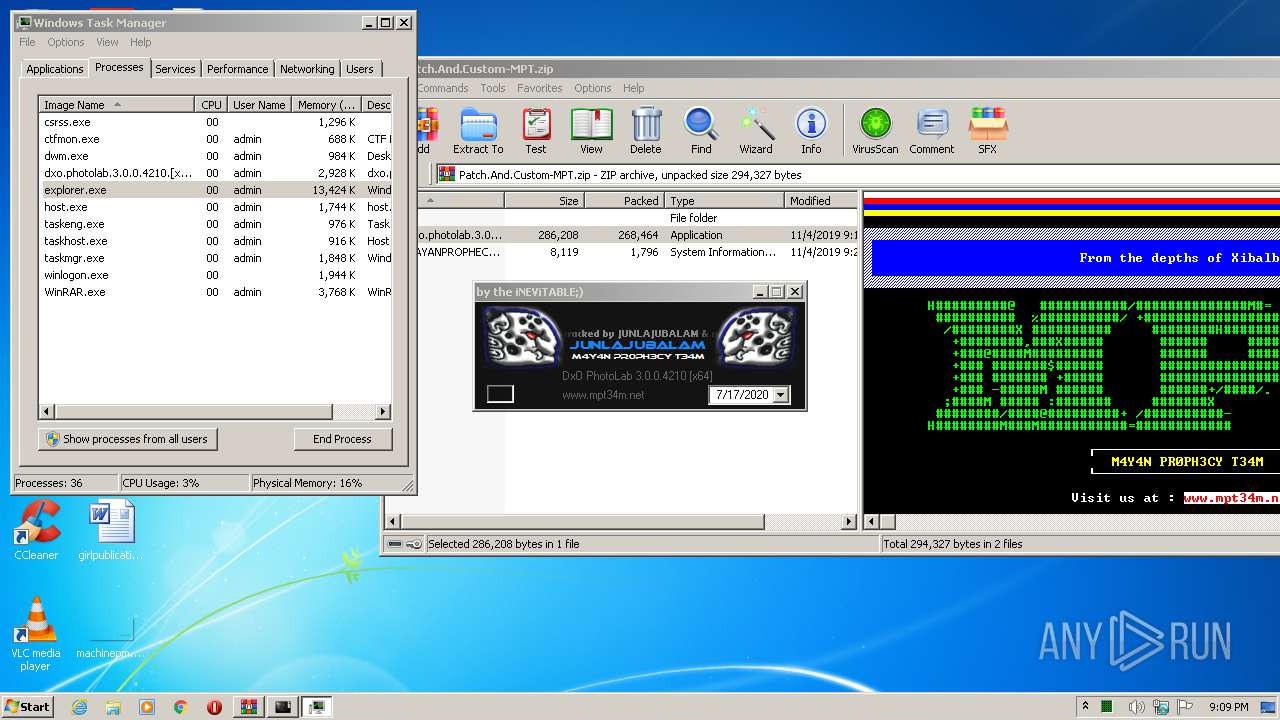The image size is (1280, 720).
Task: Switch to the Performance tab
Action: (x=238, y=69)
